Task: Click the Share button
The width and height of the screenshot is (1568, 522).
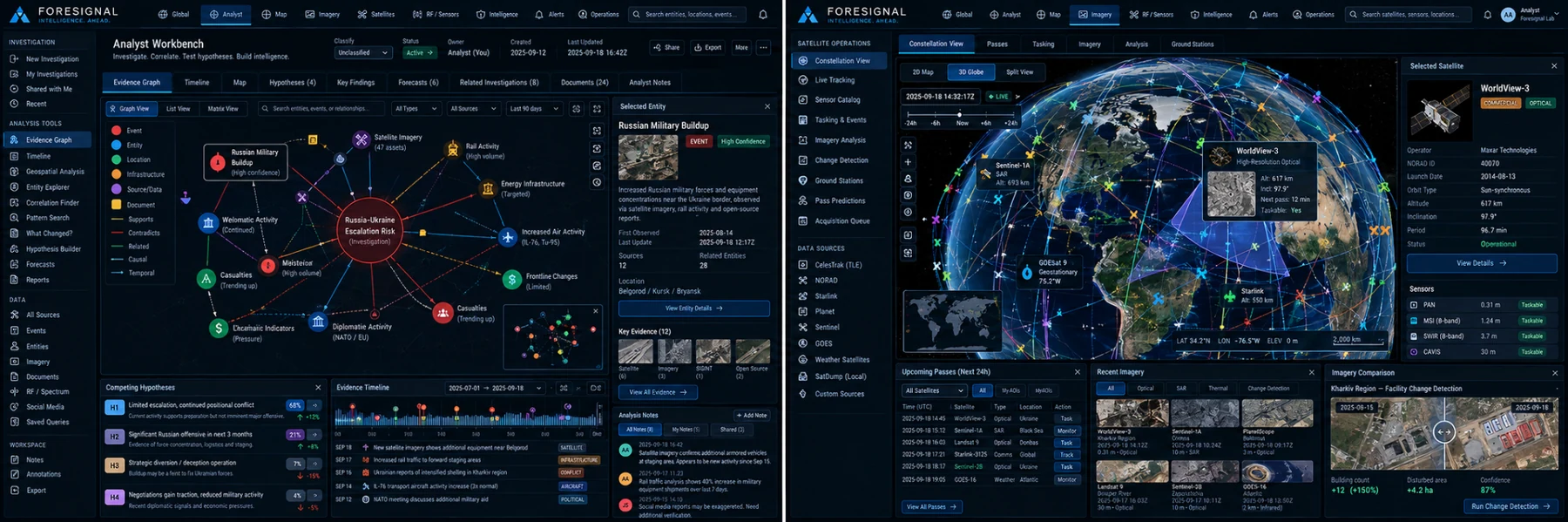Action: [x=667, y=48]
